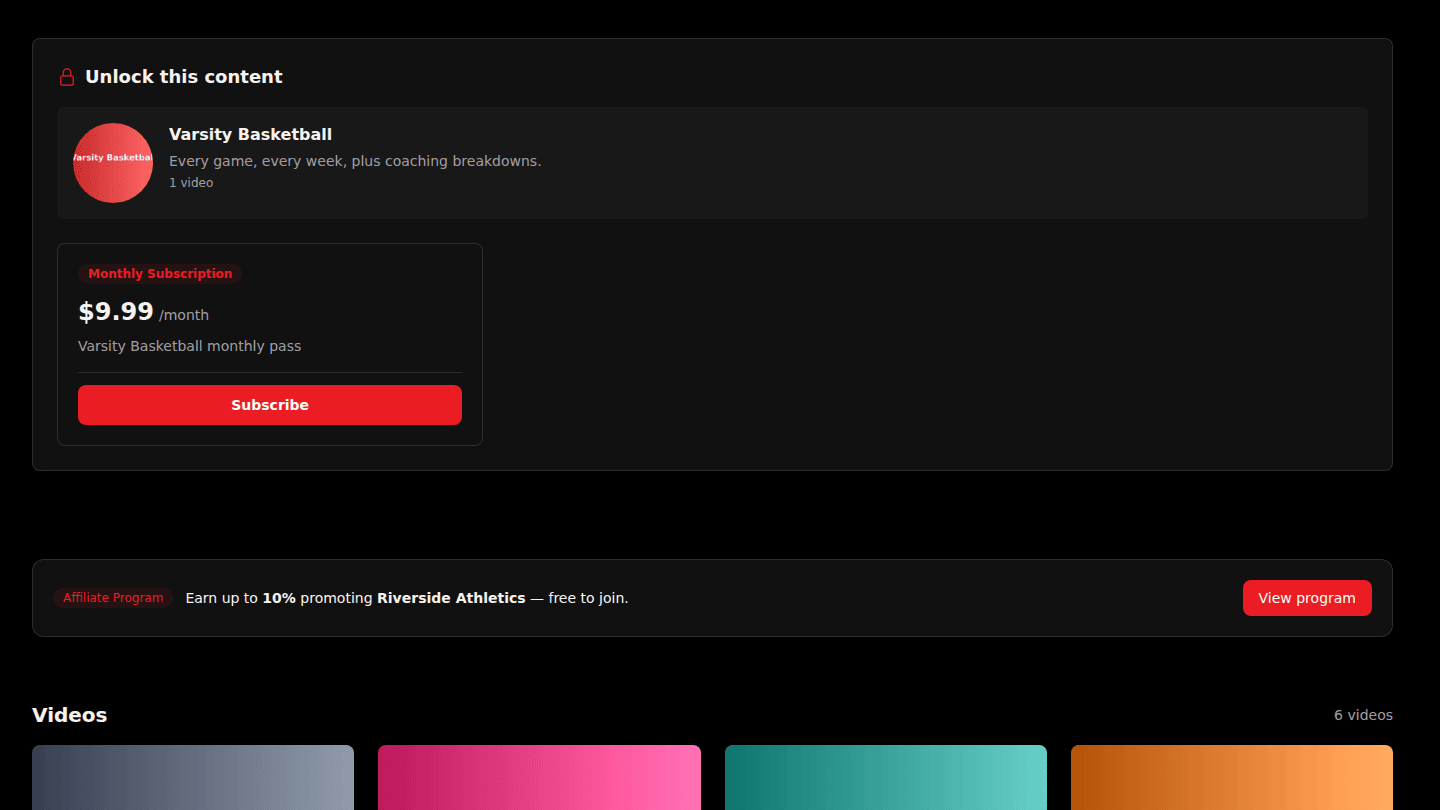Open the pink video thumbnail

539,778
